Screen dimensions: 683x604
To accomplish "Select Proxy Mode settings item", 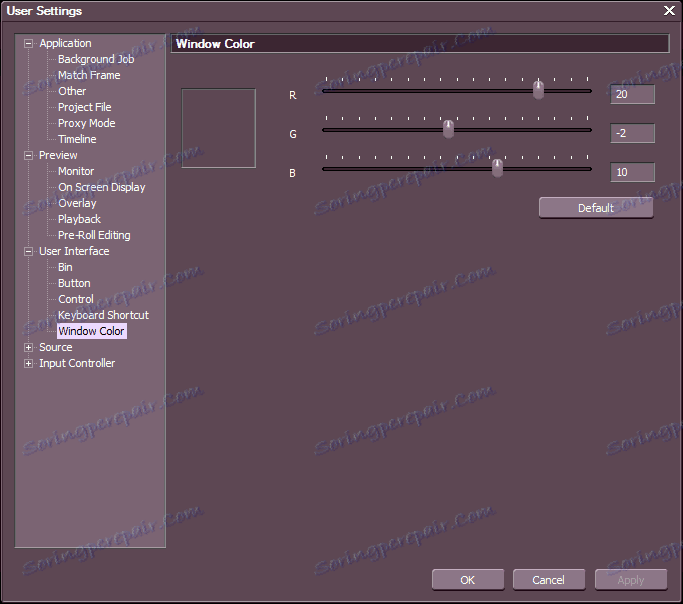I will coord(87,123).
